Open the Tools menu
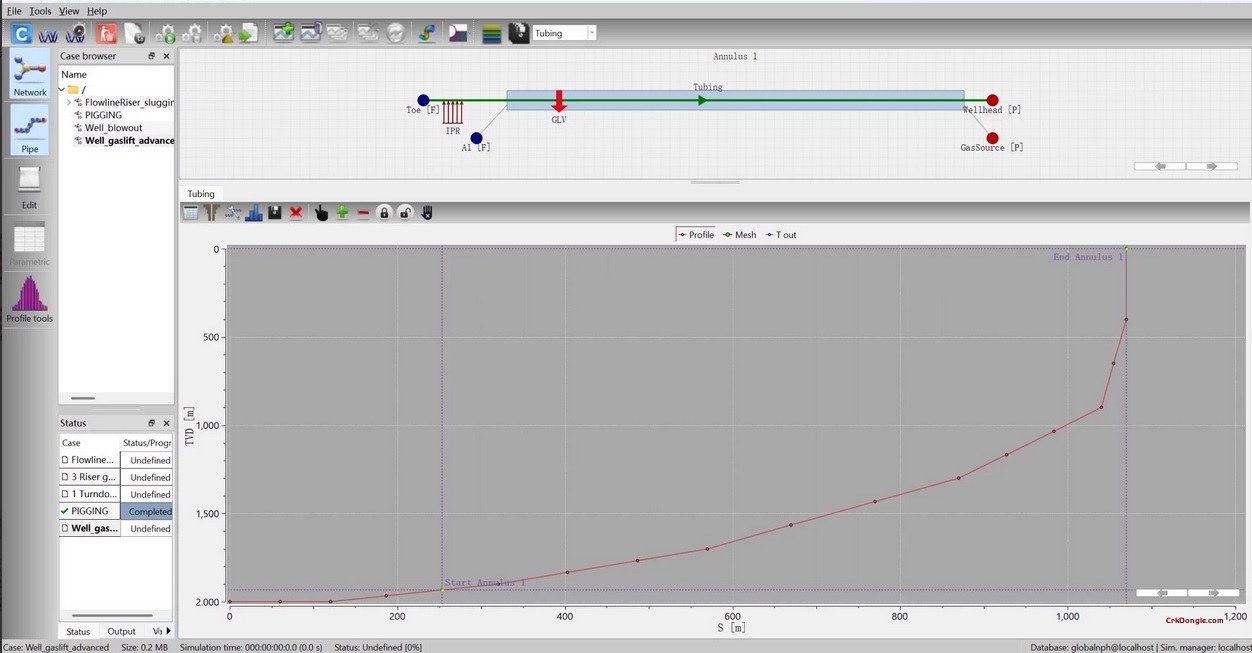 coord(40,11)
